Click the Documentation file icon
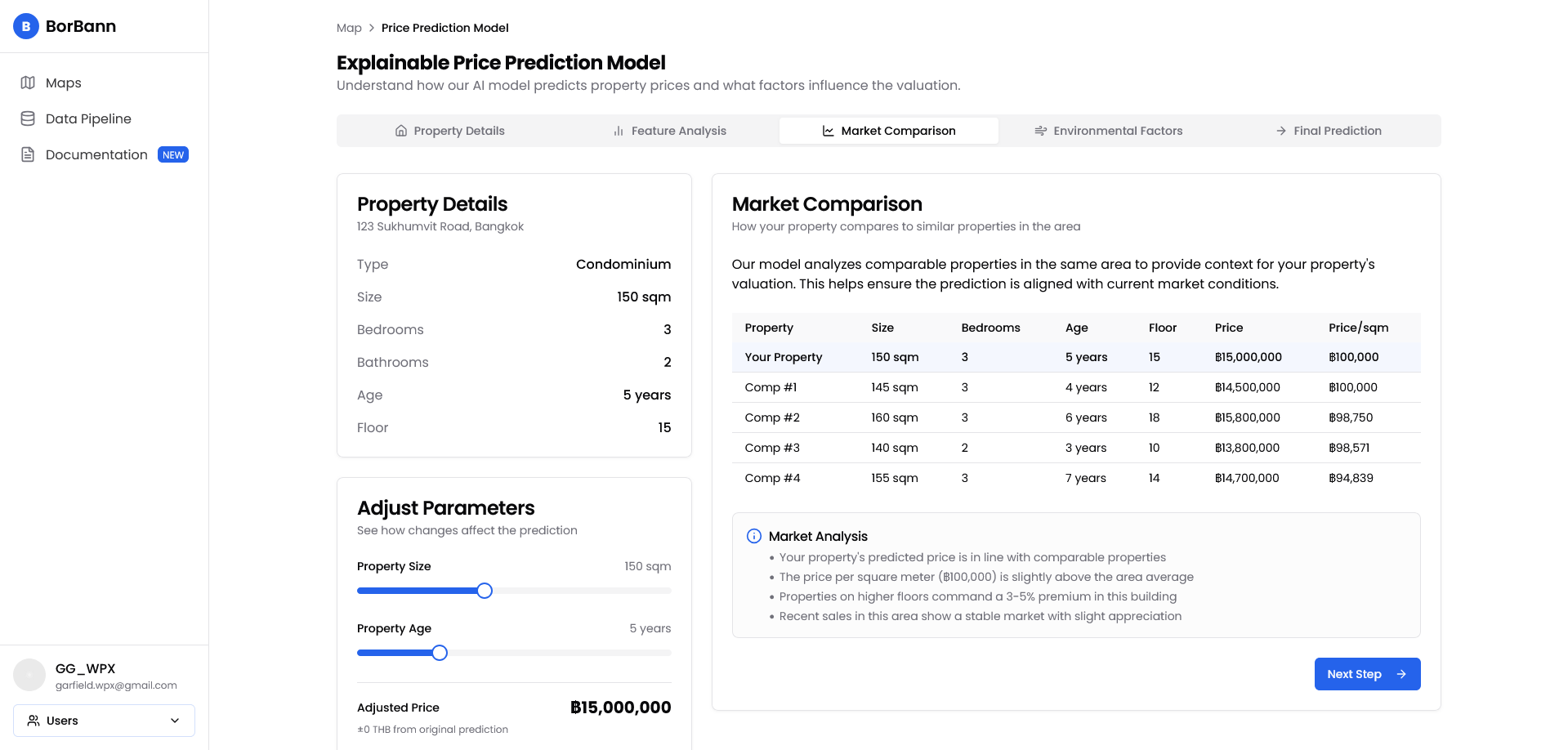Viewport: 1568px width, 750px height. tap(28, 154)
